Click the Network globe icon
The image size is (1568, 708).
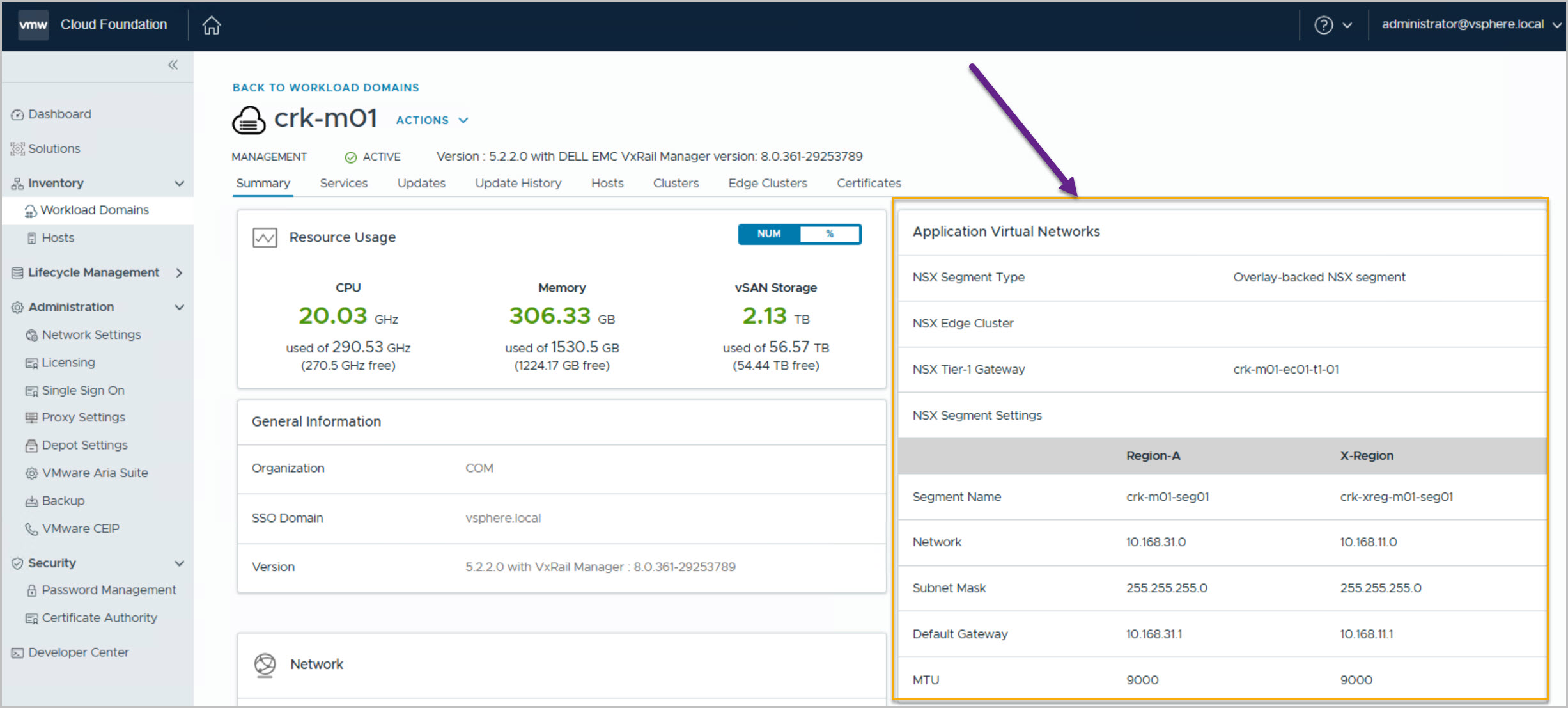click(265, 665)
